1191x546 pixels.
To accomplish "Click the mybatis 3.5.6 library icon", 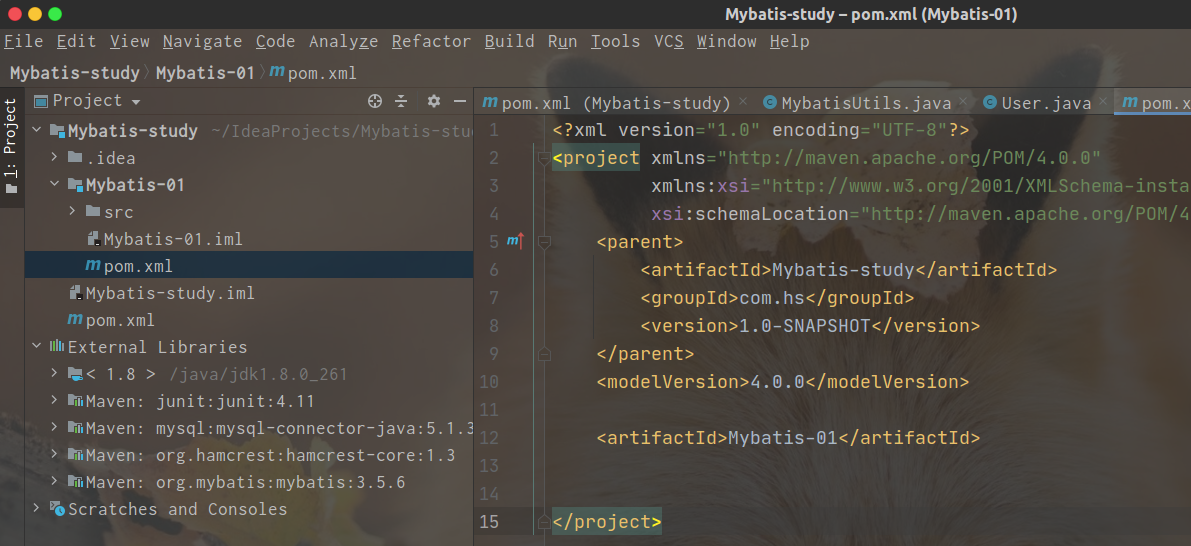I will [x=75, y=482].
